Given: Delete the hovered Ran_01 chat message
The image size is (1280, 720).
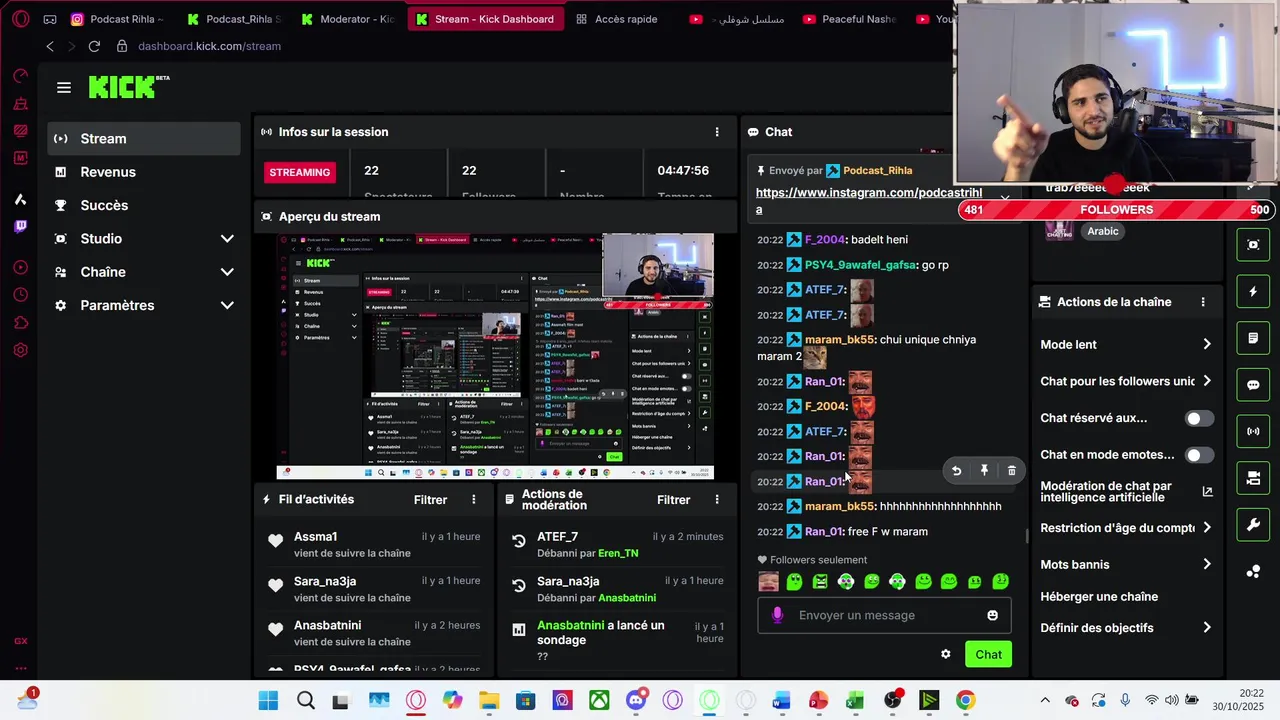Looking at the screenshot, I should point(1012,471).
